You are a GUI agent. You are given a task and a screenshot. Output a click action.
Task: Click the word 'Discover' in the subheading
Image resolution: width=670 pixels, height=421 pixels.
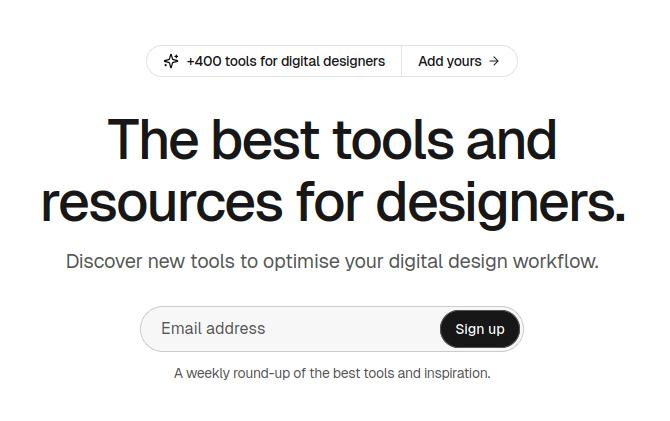point(104,262)
